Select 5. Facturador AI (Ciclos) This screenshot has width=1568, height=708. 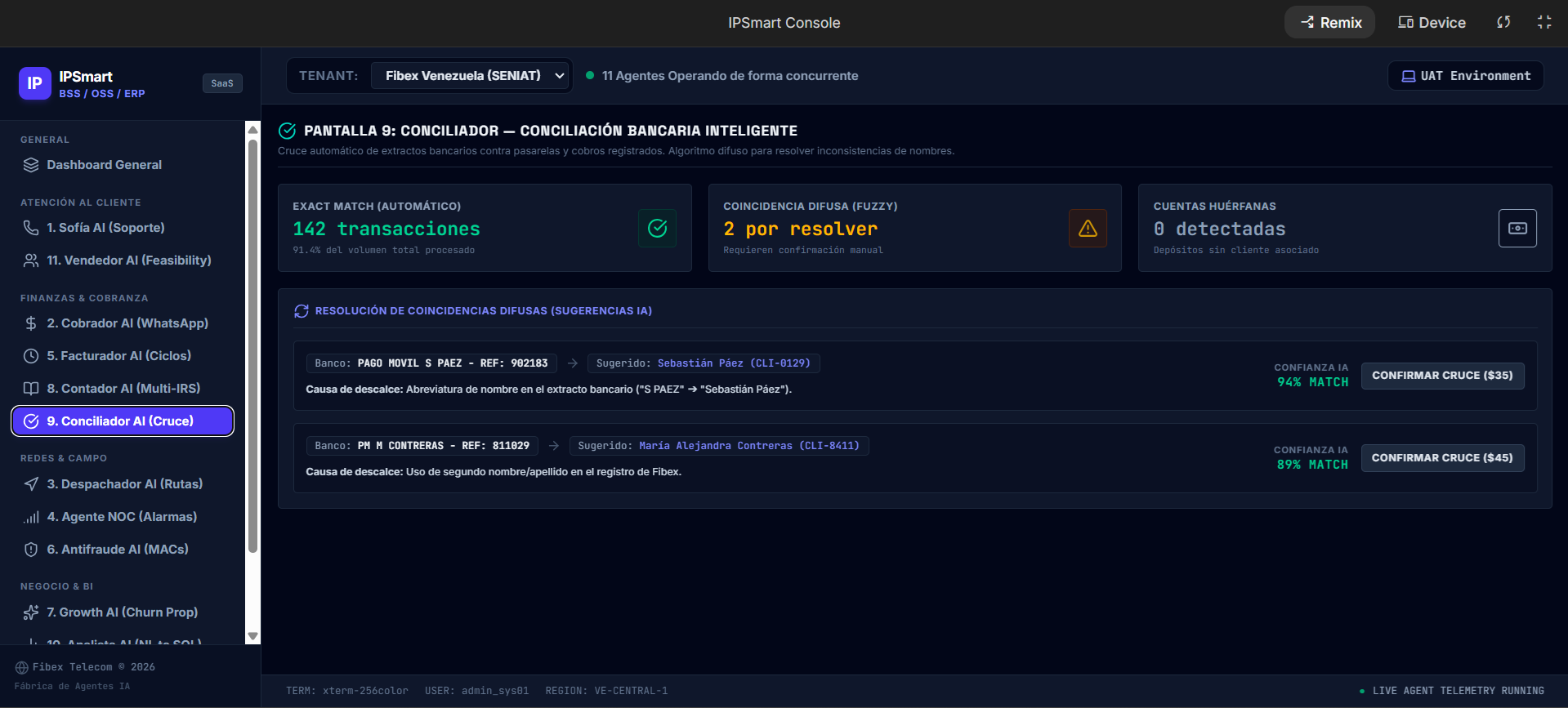pos(123,356)
